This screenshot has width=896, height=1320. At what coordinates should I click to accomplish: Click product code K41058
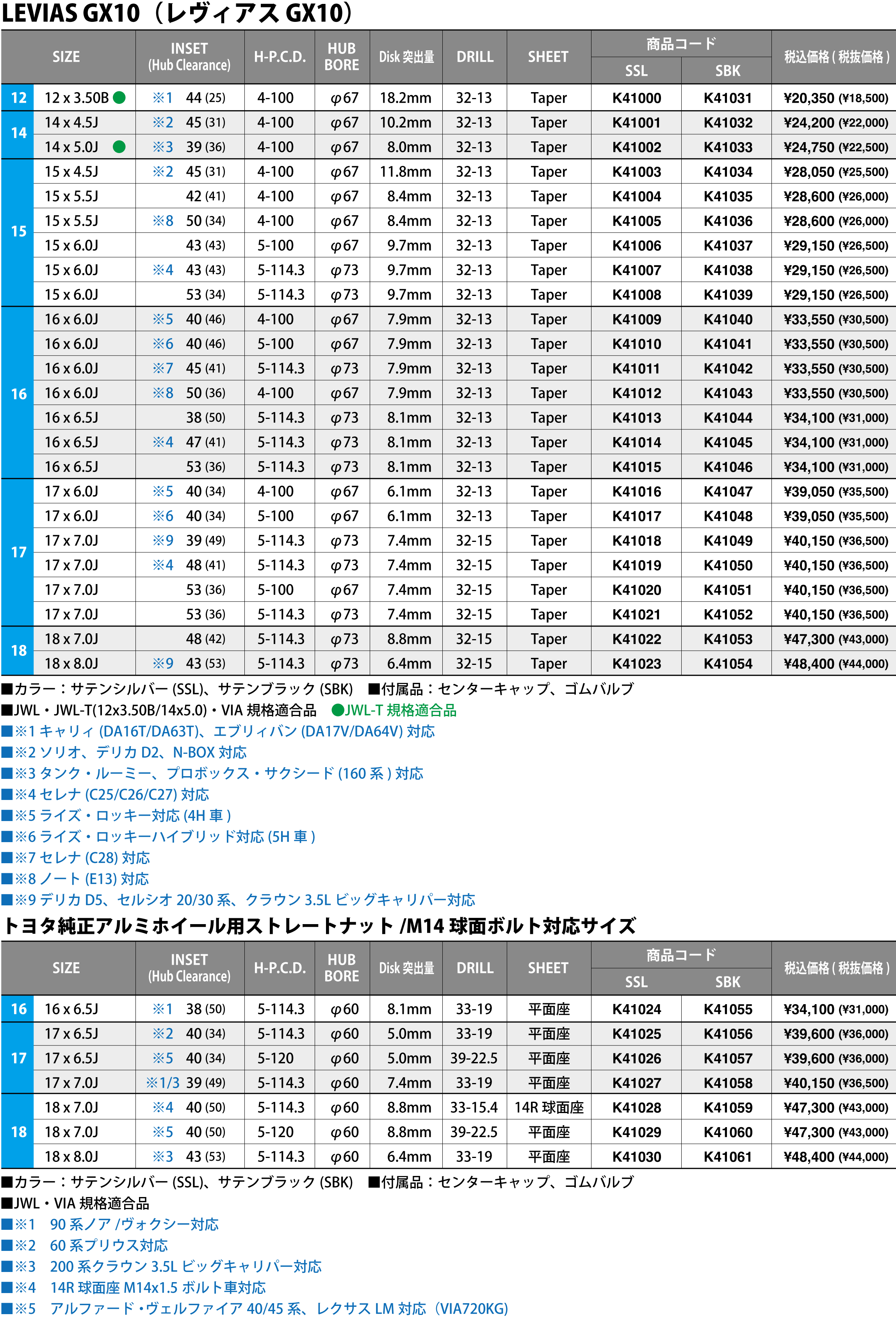click(x=728, y=1083)
